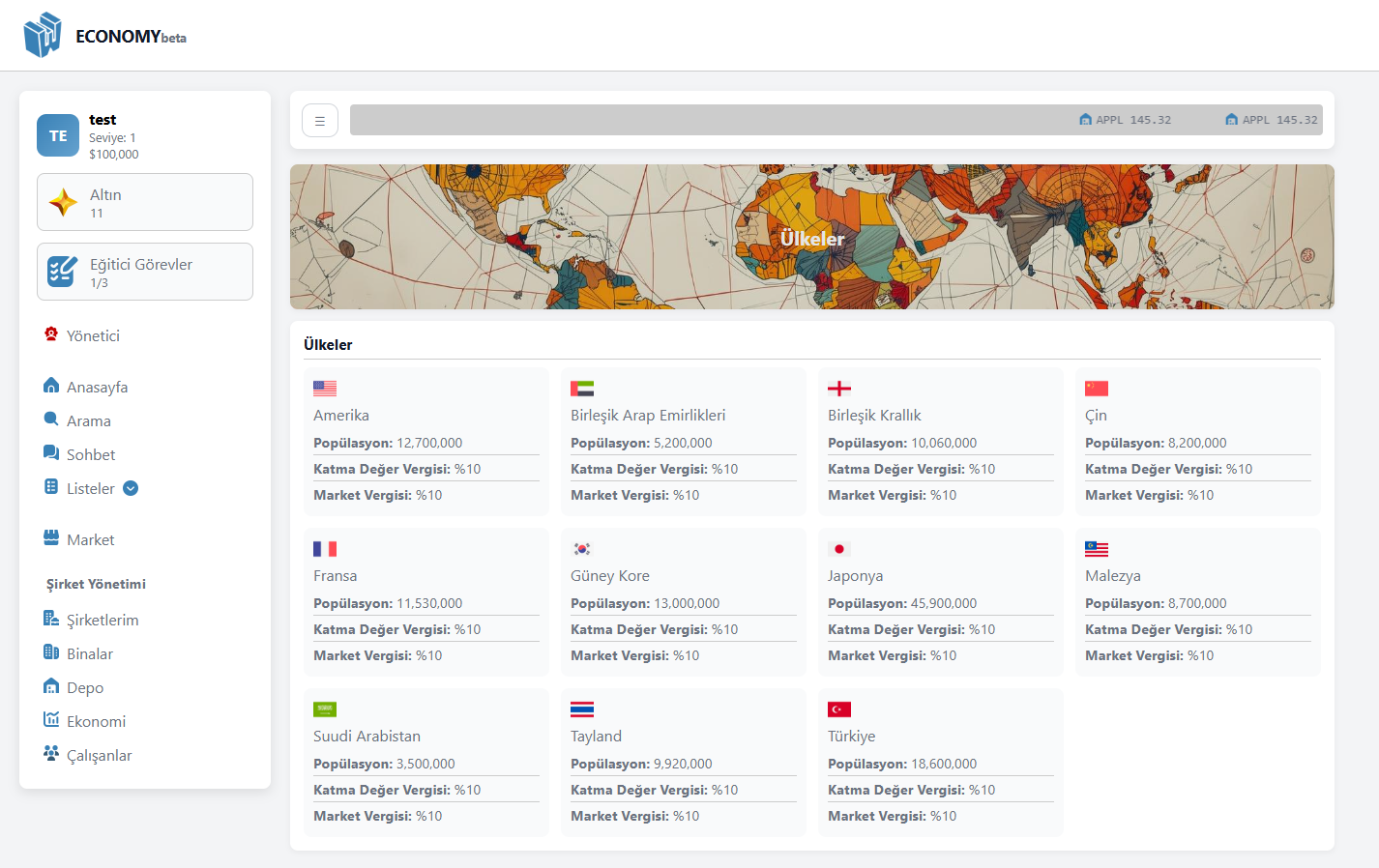Click the Güney Kore flag icon

pos(582,549)
